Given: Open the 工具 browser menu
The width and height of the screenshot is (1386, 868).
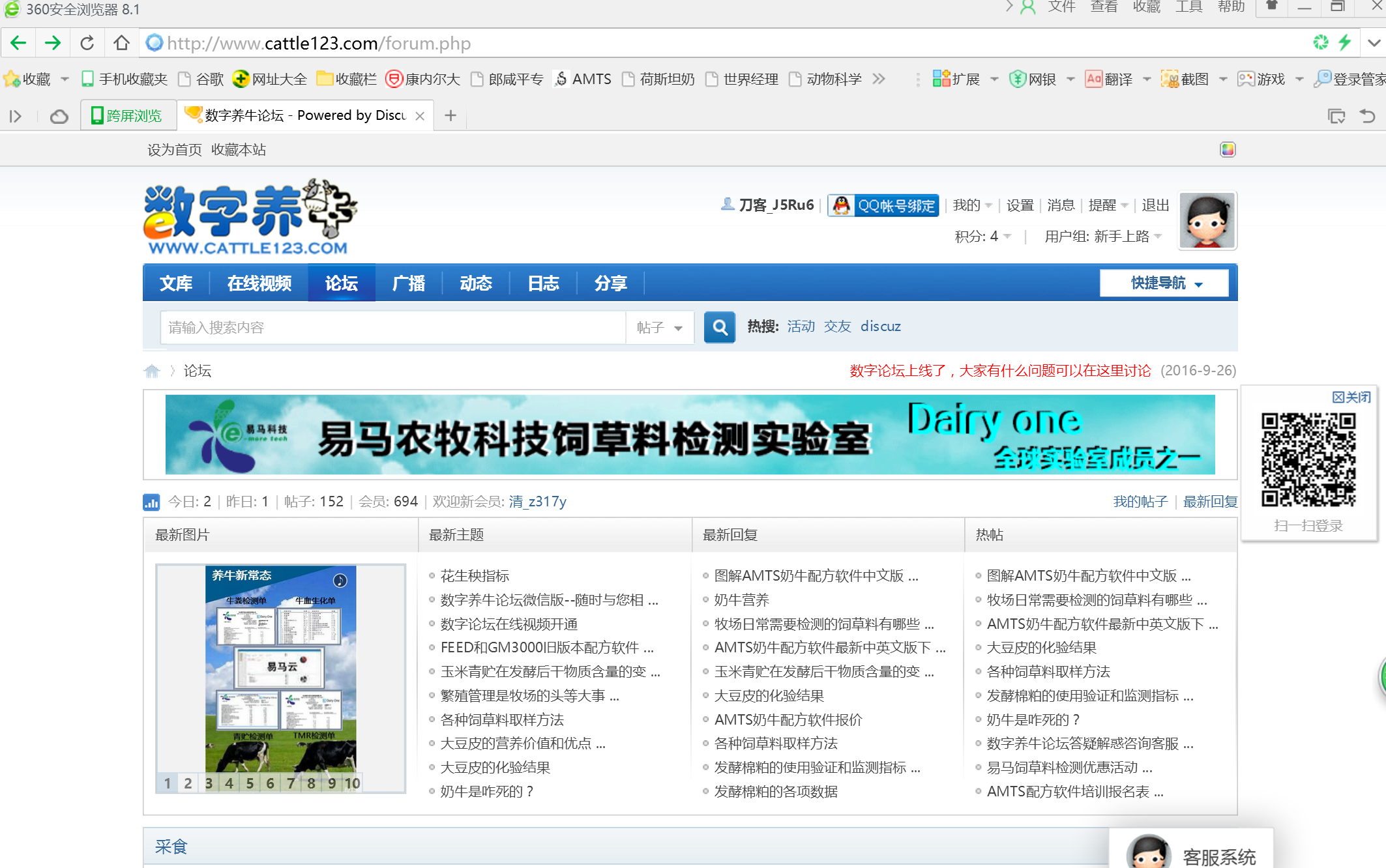Looking at the screenshot, I should (x=1188, y=7).
